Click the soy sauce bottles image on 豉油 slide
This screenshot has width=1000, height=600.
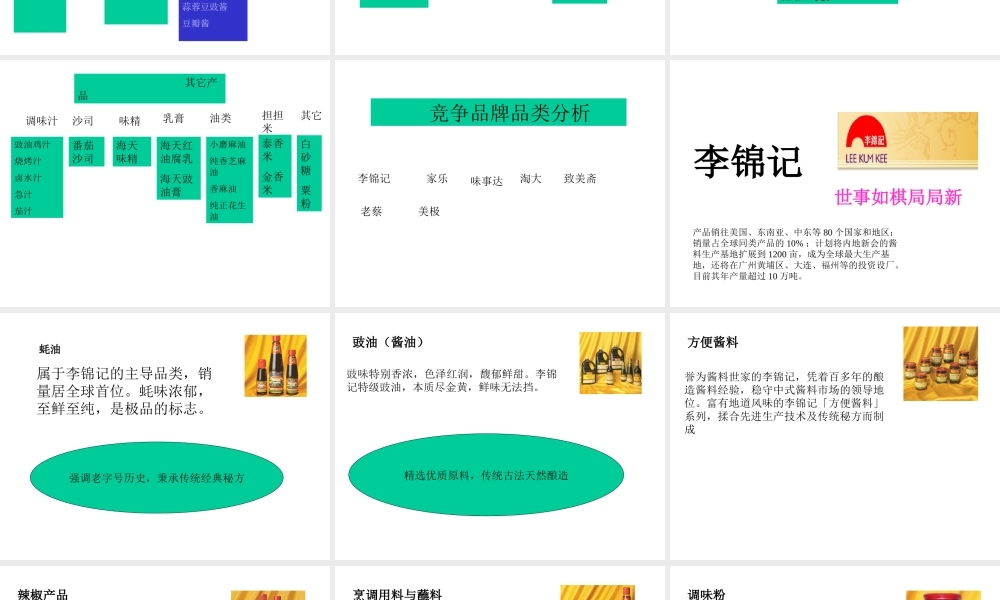tap(610, 363)
